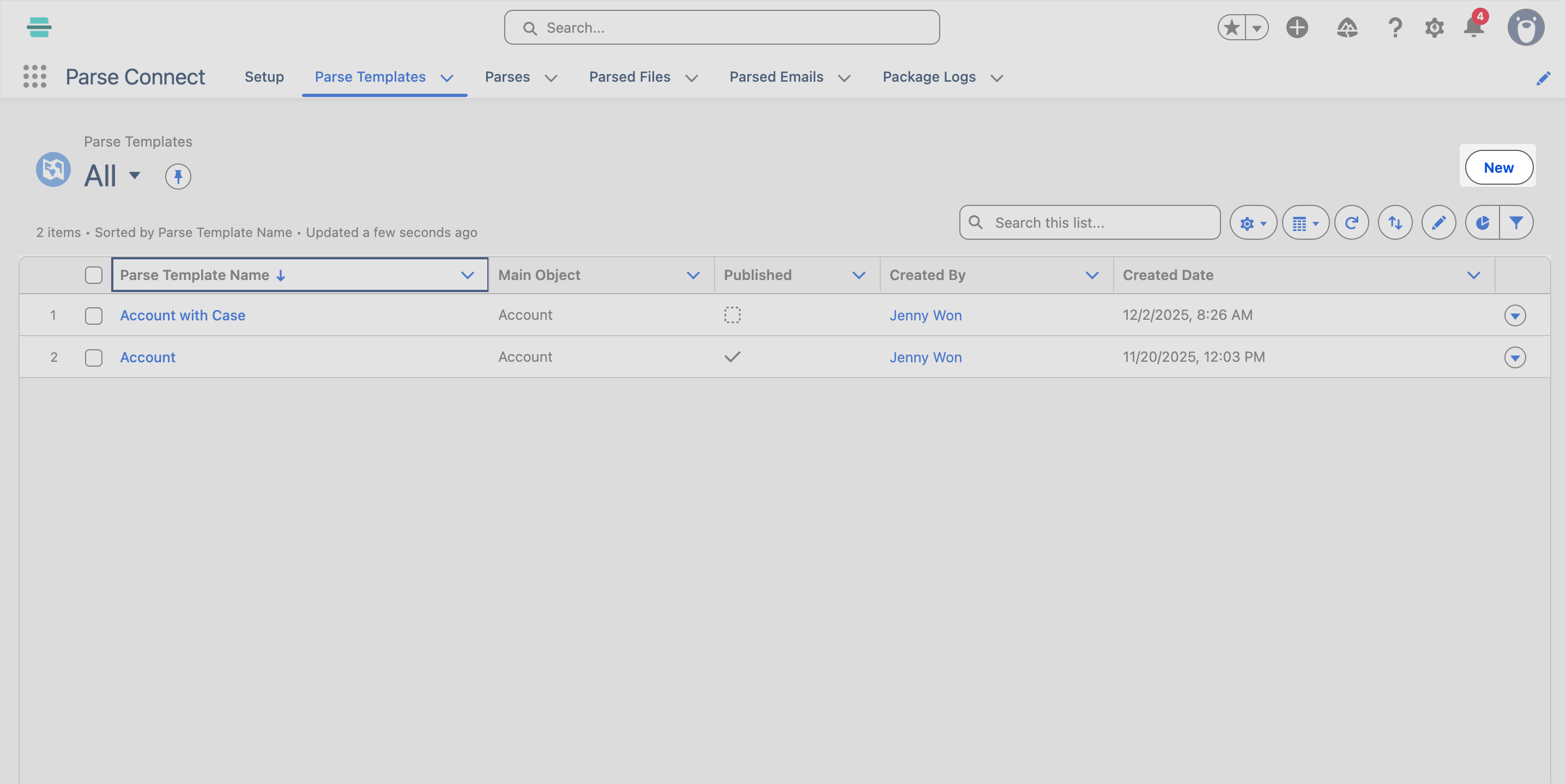Screen dimensions: 1566x784
Task: Expand the Parses tab chevron
Action: click(551, 78)
